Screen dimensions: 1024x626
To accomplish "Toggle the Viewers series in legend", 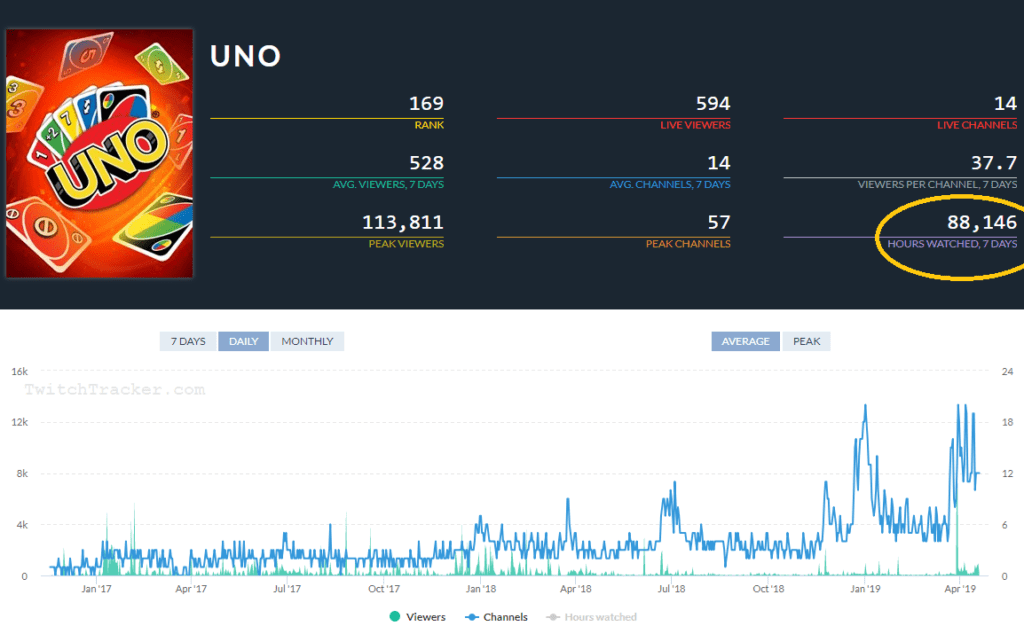I will (x=417, y=617).
